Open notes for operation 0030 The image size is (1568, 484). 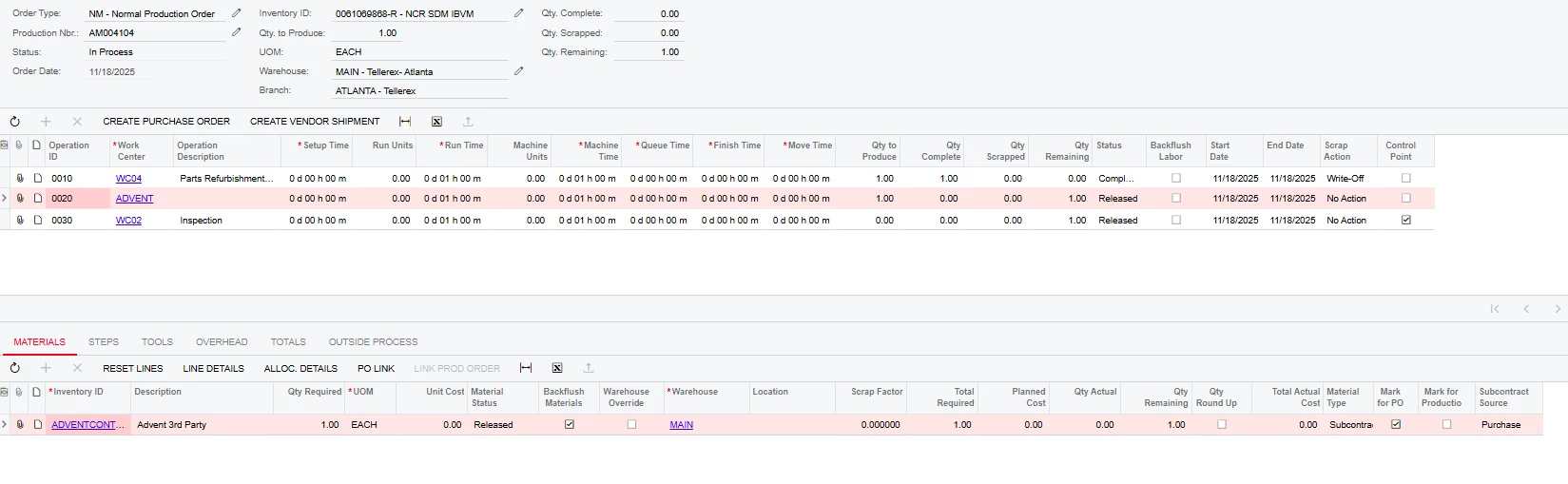38,220
